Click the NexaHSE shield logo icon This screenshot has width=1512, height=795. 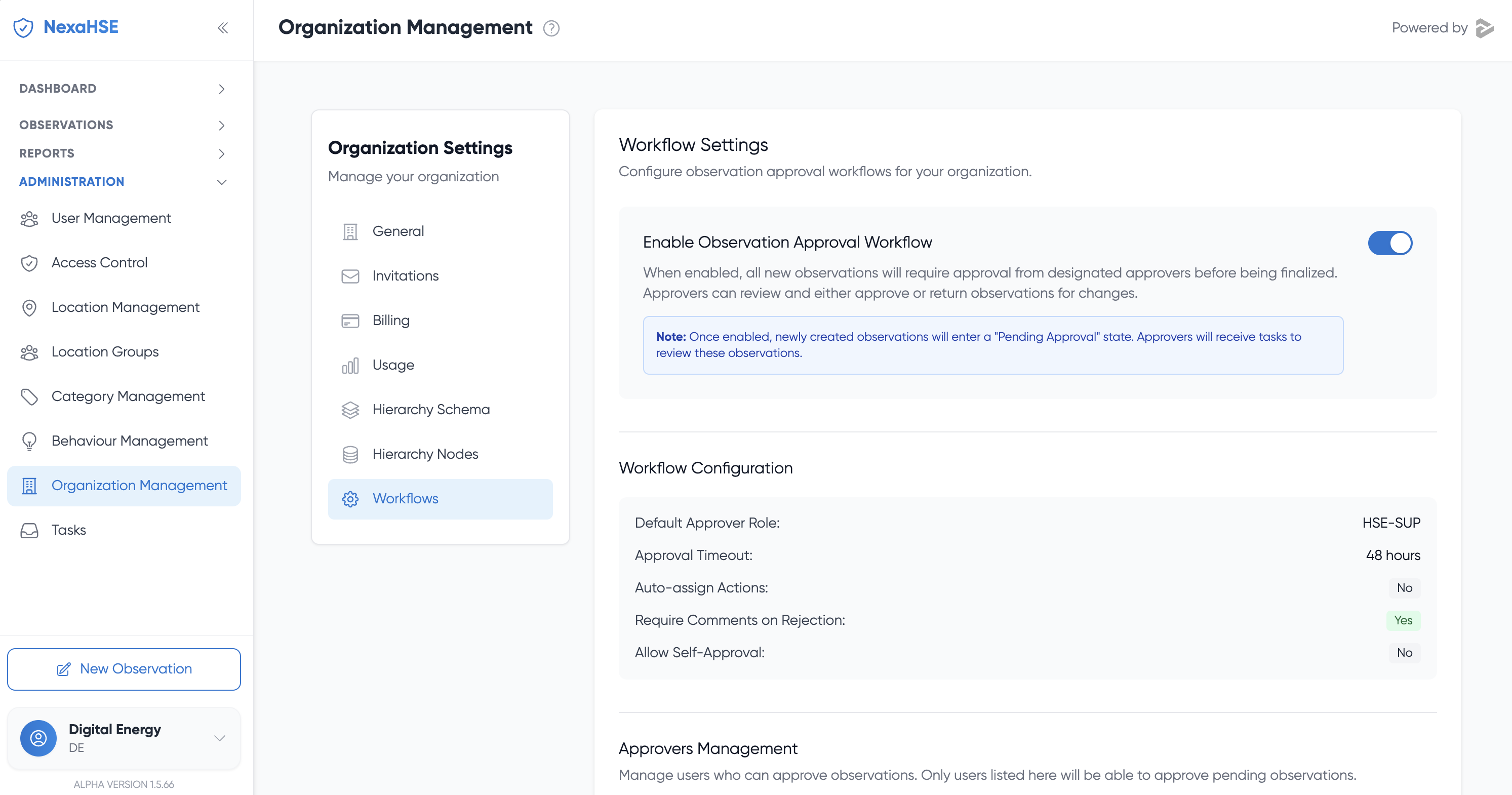click(23, 27)
